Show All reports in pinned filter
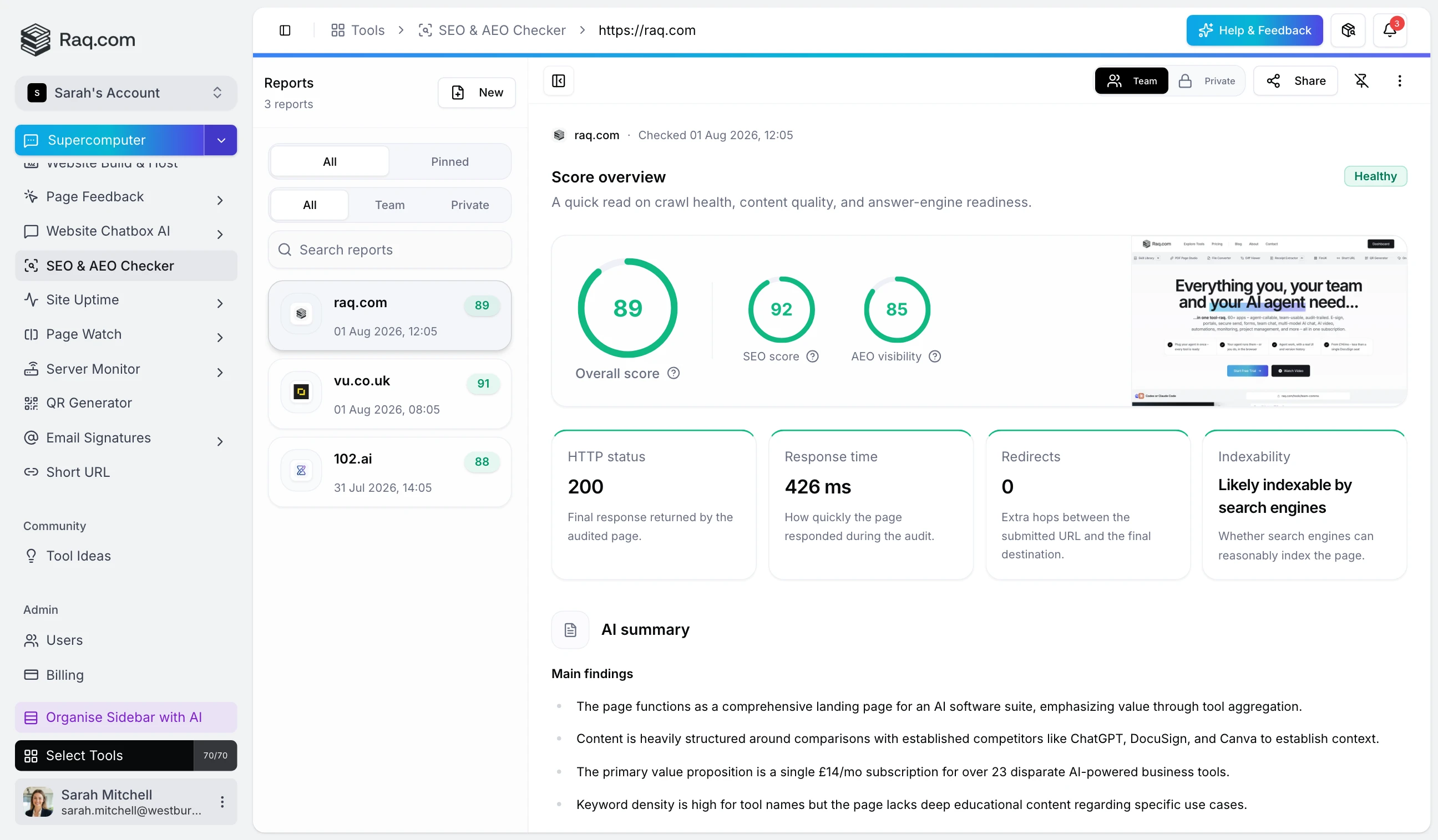Screen dimensions: 1438x840 [329, 161]
